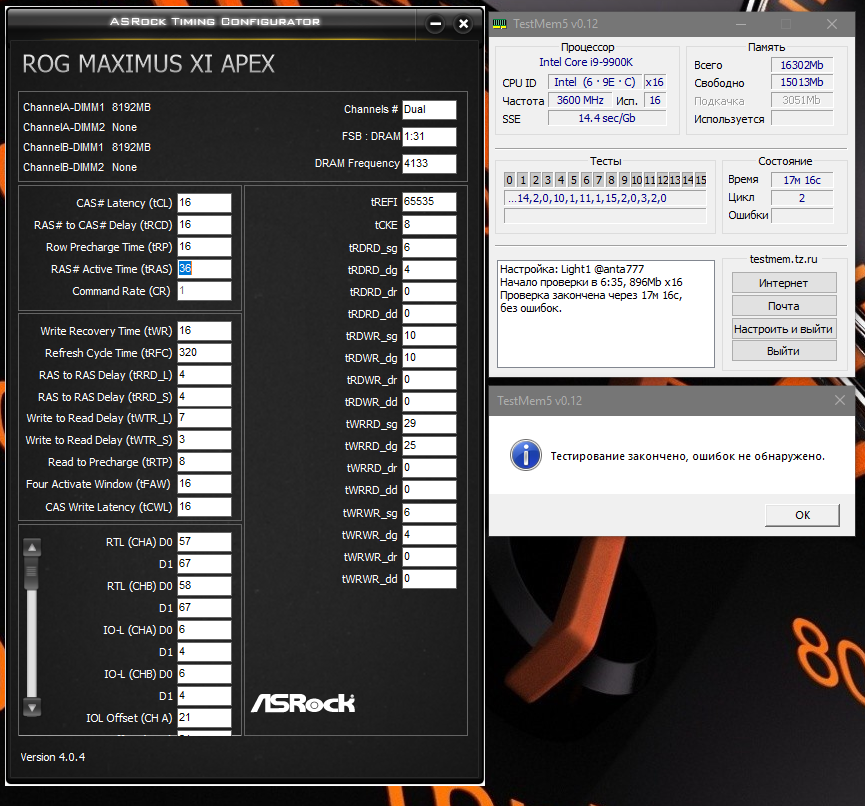The height and width of the screenshot is (806, 865).
Task: Close the TestMem5 message dialog
Action: pyautogui.click(x=840, y=400)
